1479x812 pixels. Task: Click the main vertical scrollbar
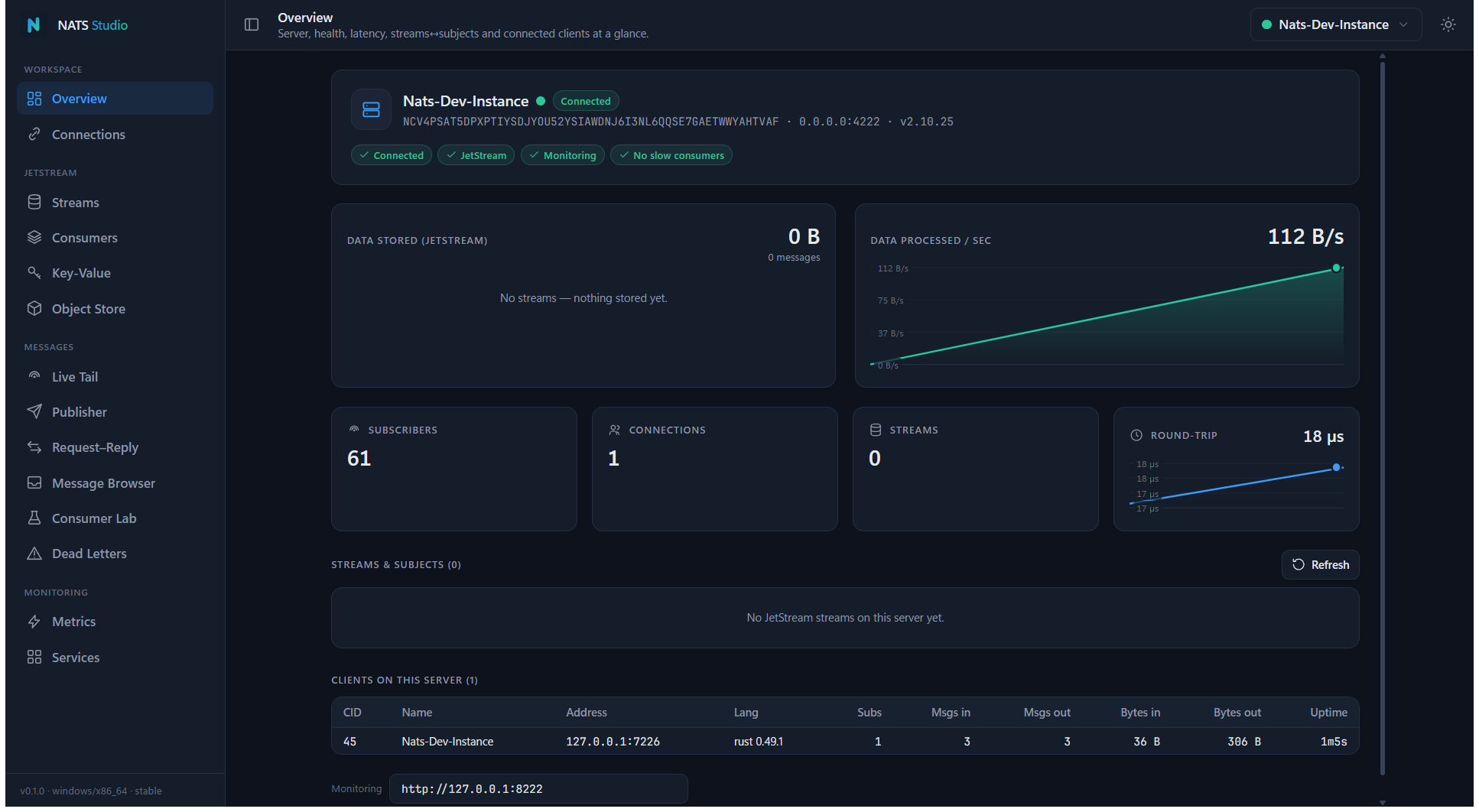[x=1383, y=418]
